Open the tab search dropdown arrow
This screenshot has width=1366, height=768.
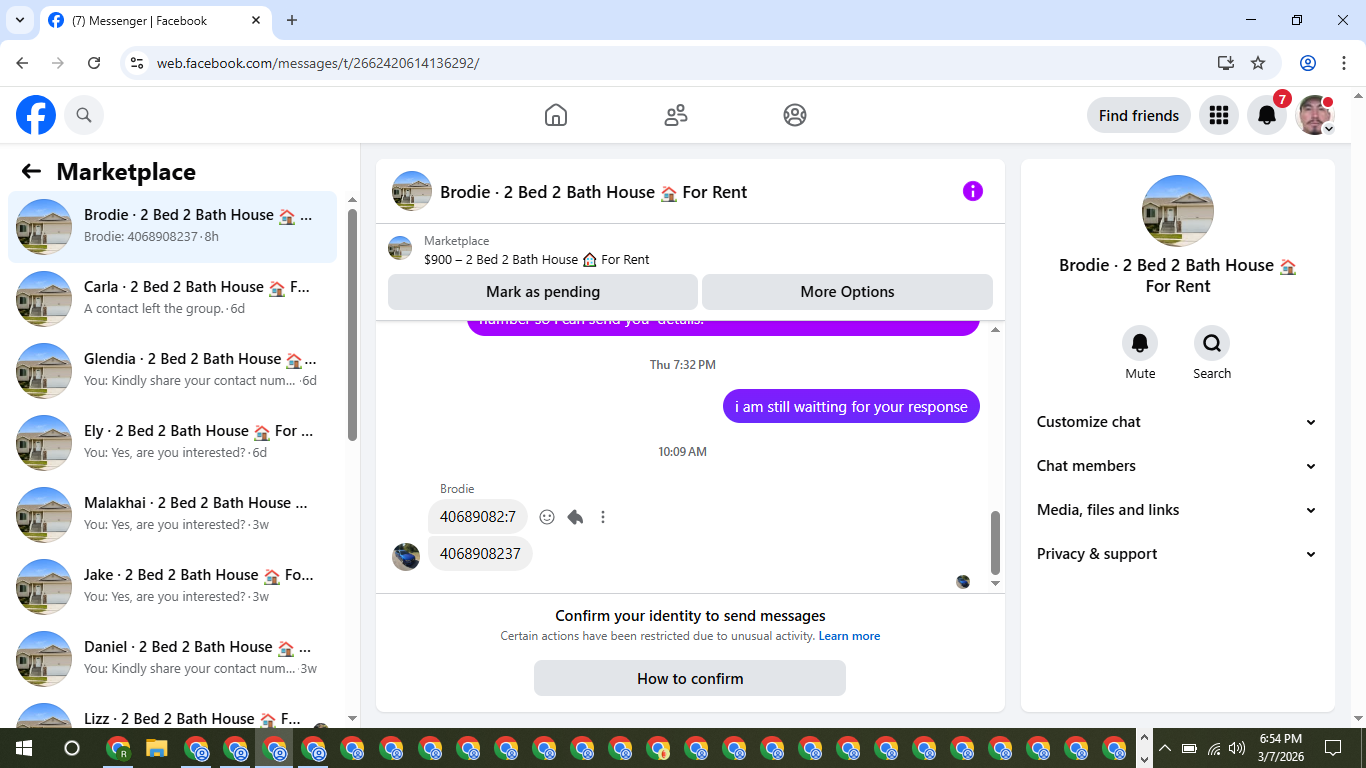pyautogui.click(x=19, y=20)
